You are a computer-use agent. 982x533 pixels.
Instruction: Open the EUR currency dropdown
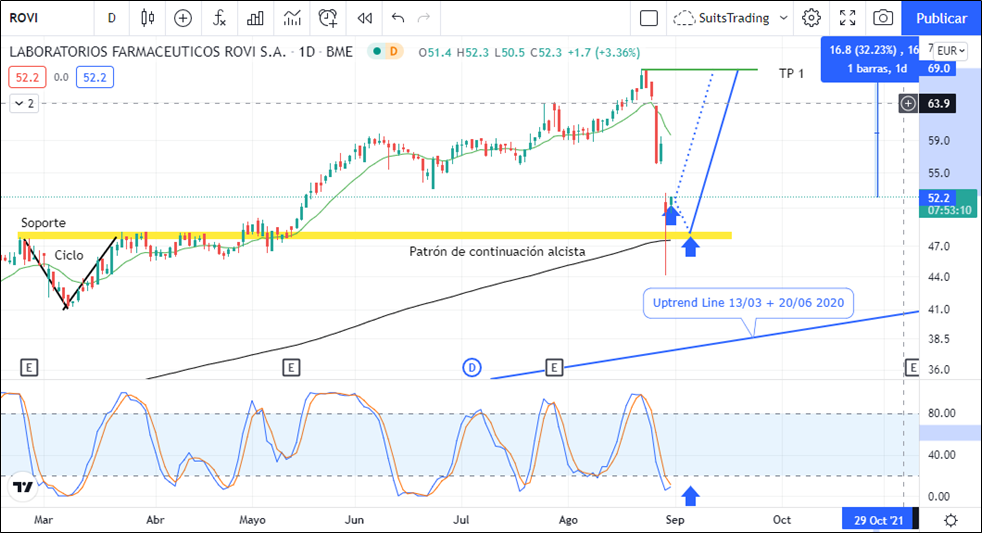tap(950, 51)
